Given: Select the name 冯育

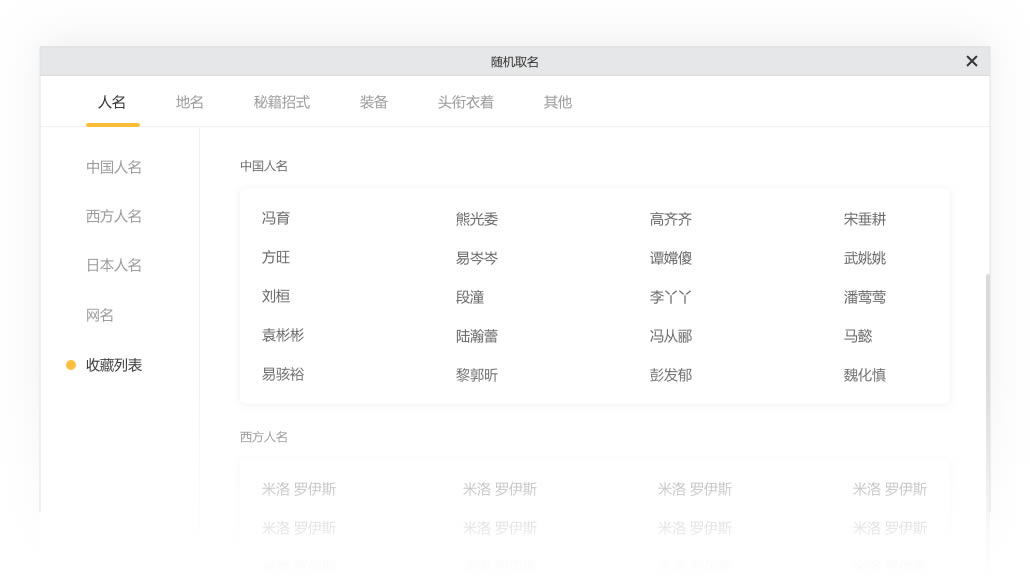Looking at the screenshot, I should (276, 219).
